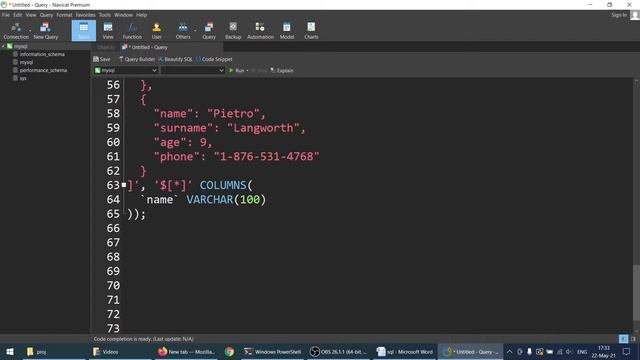
Task: Open the mysql connection dropdown
Action: click(x=126, y=70)
